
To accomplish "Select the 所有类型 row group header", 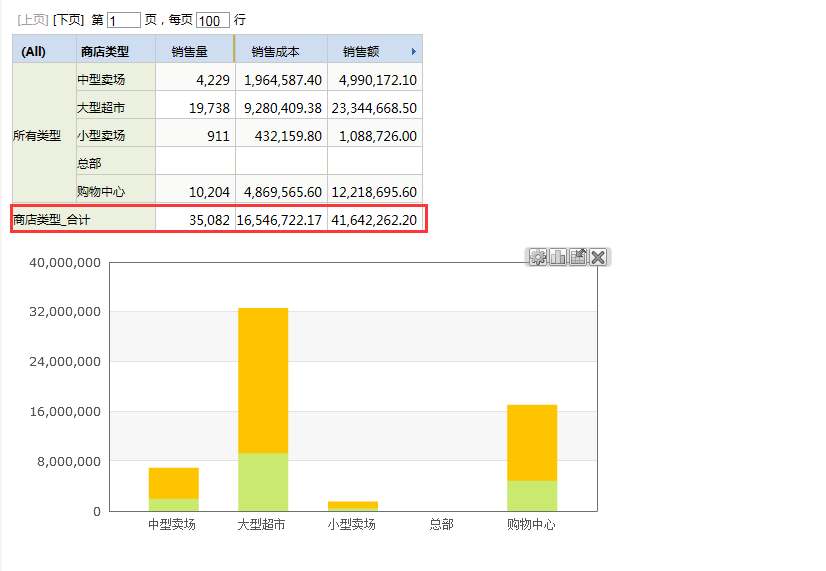I will (x=45, y=133).
